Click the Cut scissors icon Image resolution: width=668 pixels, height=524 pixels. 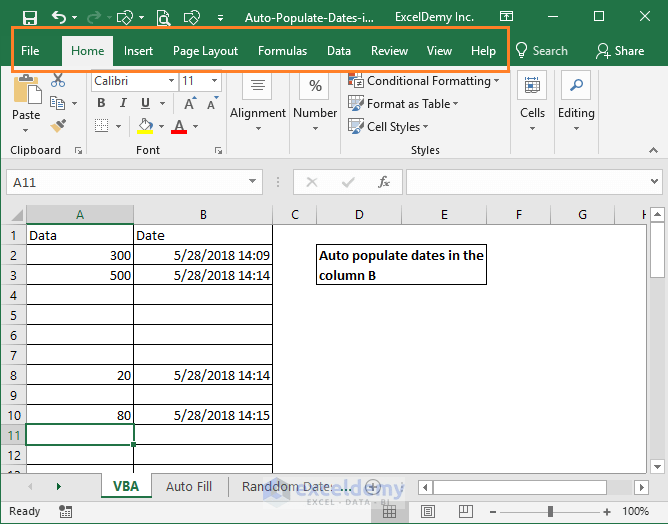[x=58, y=80]
